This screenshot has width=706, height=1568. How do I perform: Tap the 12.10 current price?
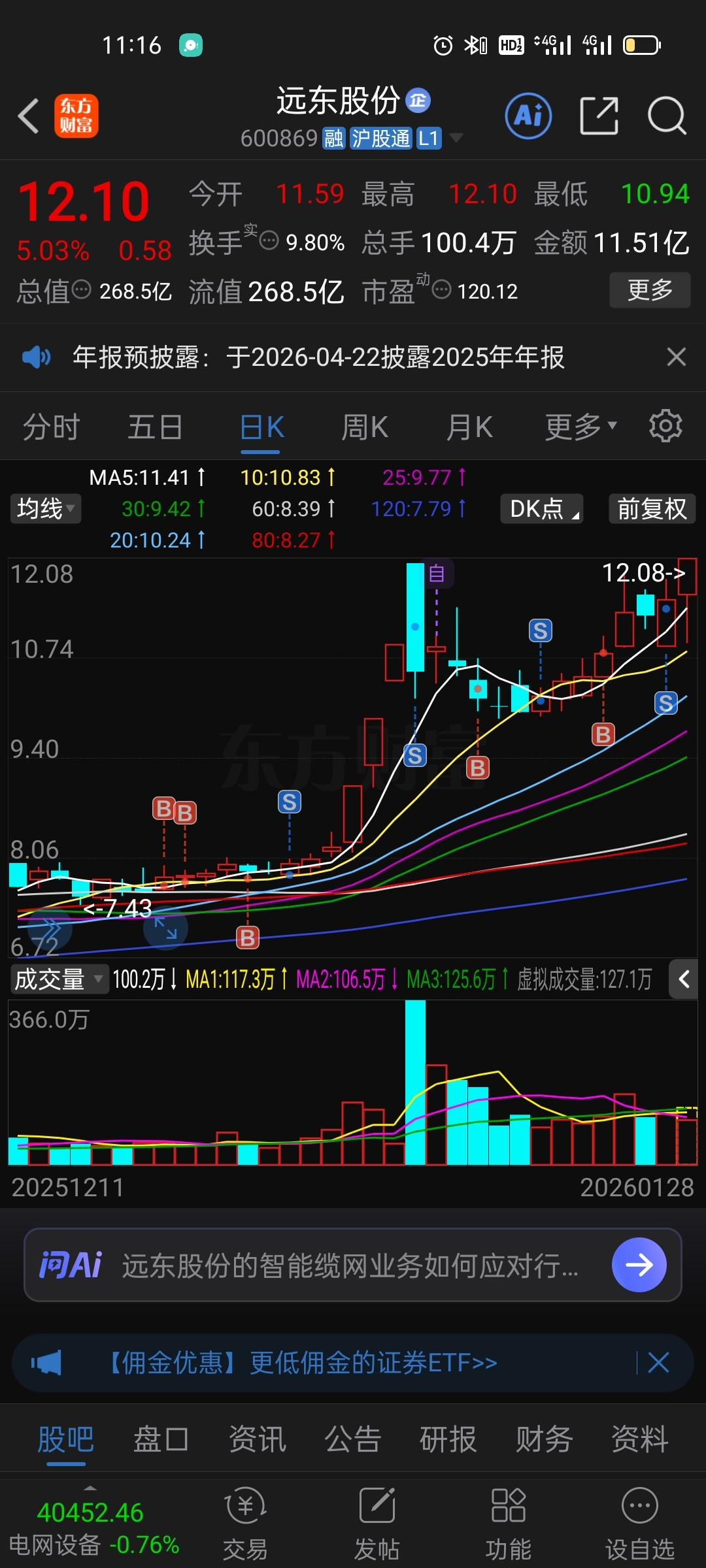(x=84, y=201)
